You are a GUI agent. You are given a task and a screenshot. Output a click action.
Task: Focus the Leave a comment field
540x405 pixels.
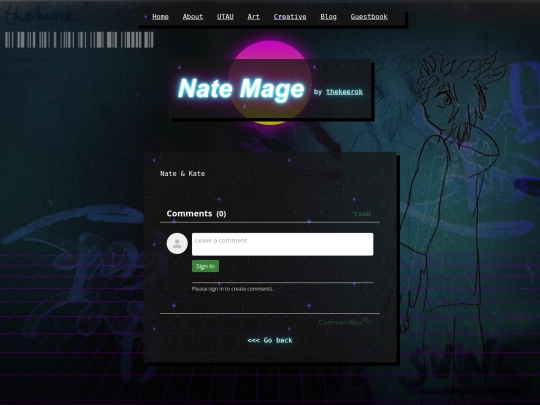tap(282, 244)
